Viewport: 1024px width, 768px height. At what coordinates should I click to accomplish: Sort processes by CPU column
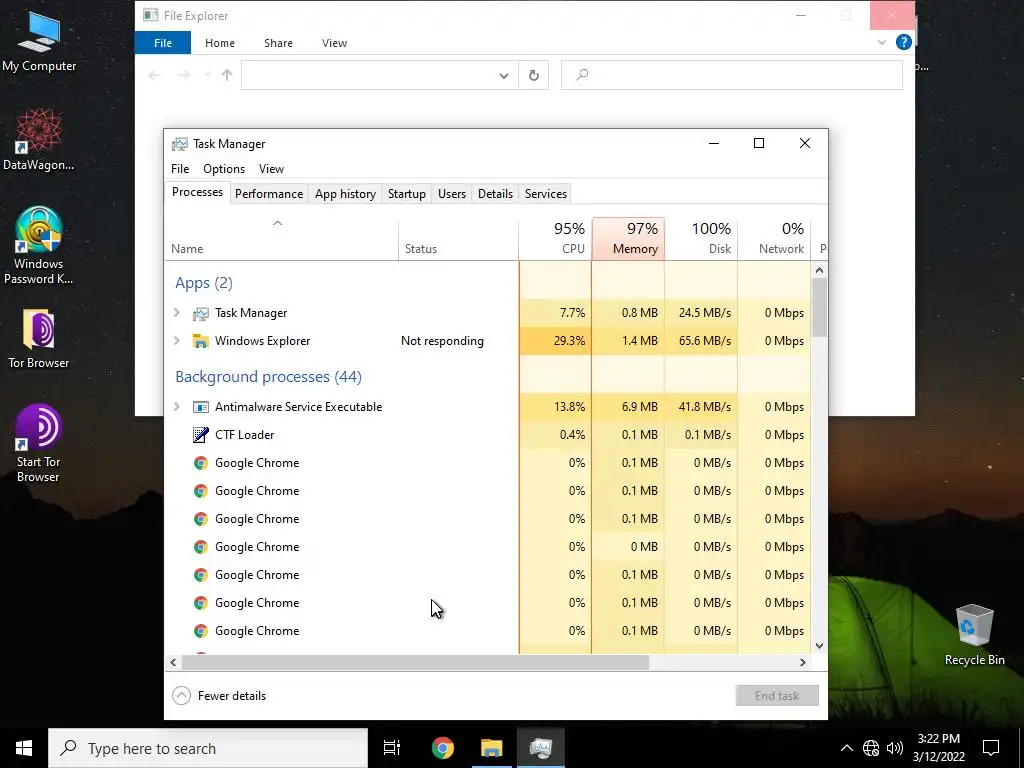[555, 239]
